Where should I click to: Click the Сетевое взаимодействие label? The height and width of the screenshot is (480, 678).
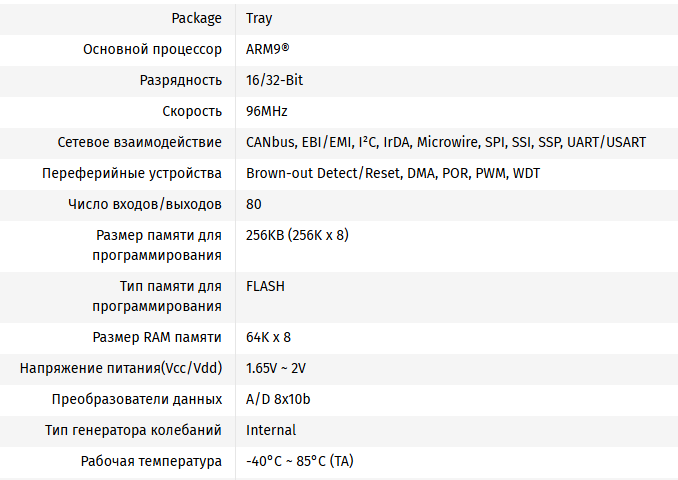(x=140, y=142)
